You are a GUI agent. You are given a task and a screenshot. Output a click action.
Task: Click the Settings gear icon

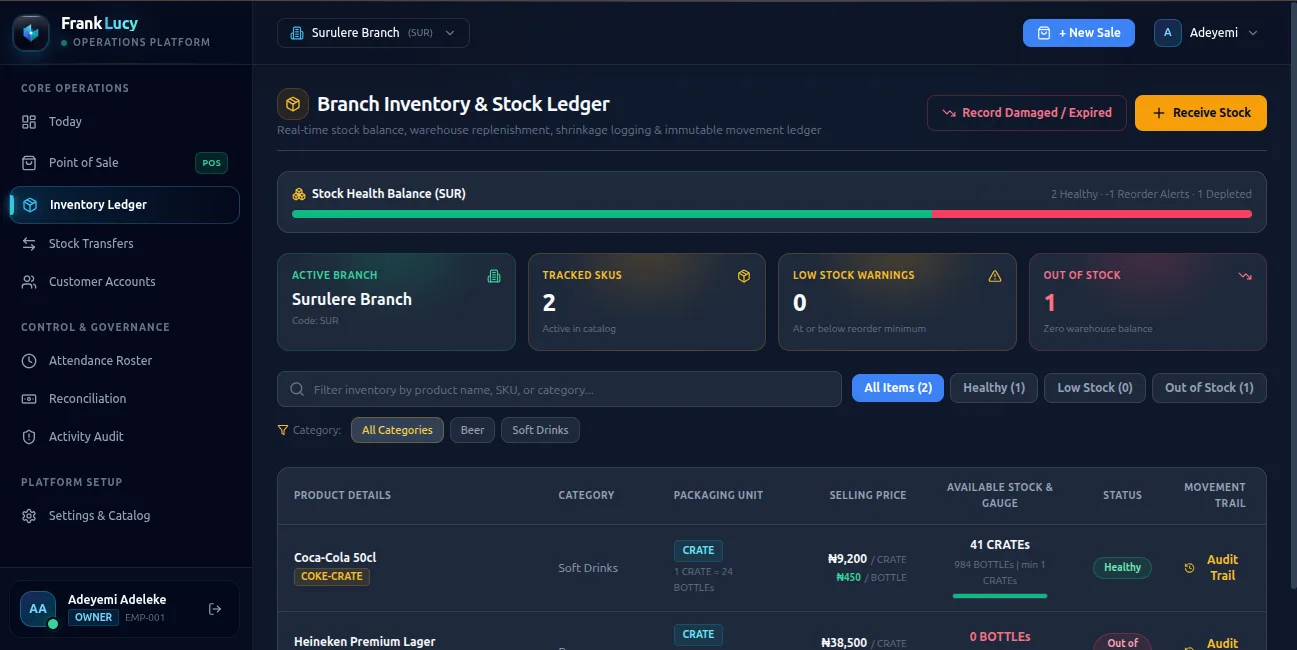[29, 516]
